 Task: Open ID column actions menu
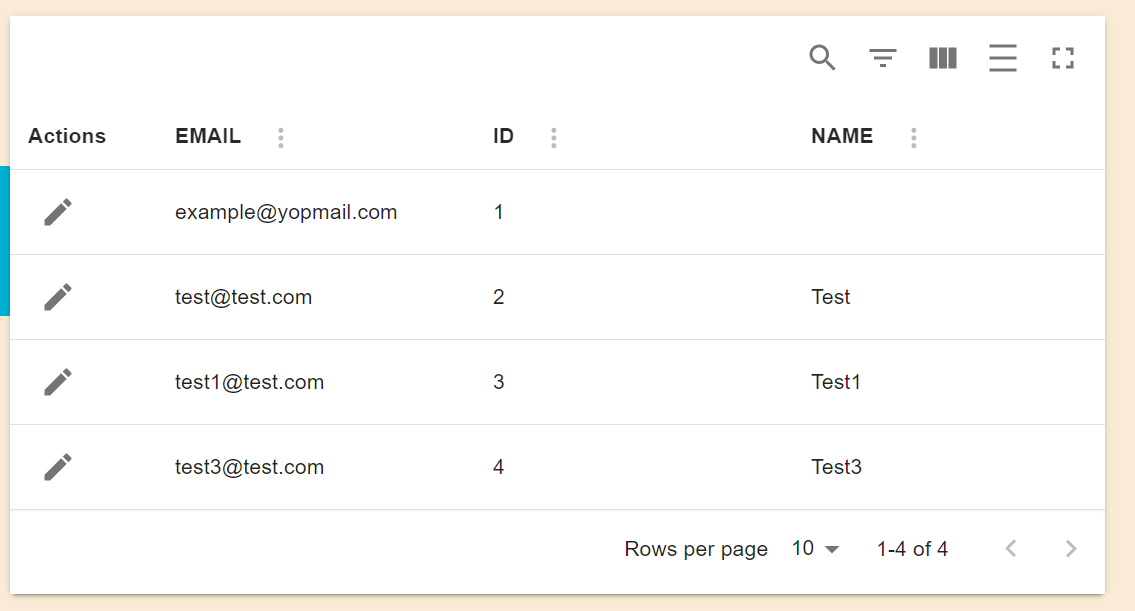(554, 138)
